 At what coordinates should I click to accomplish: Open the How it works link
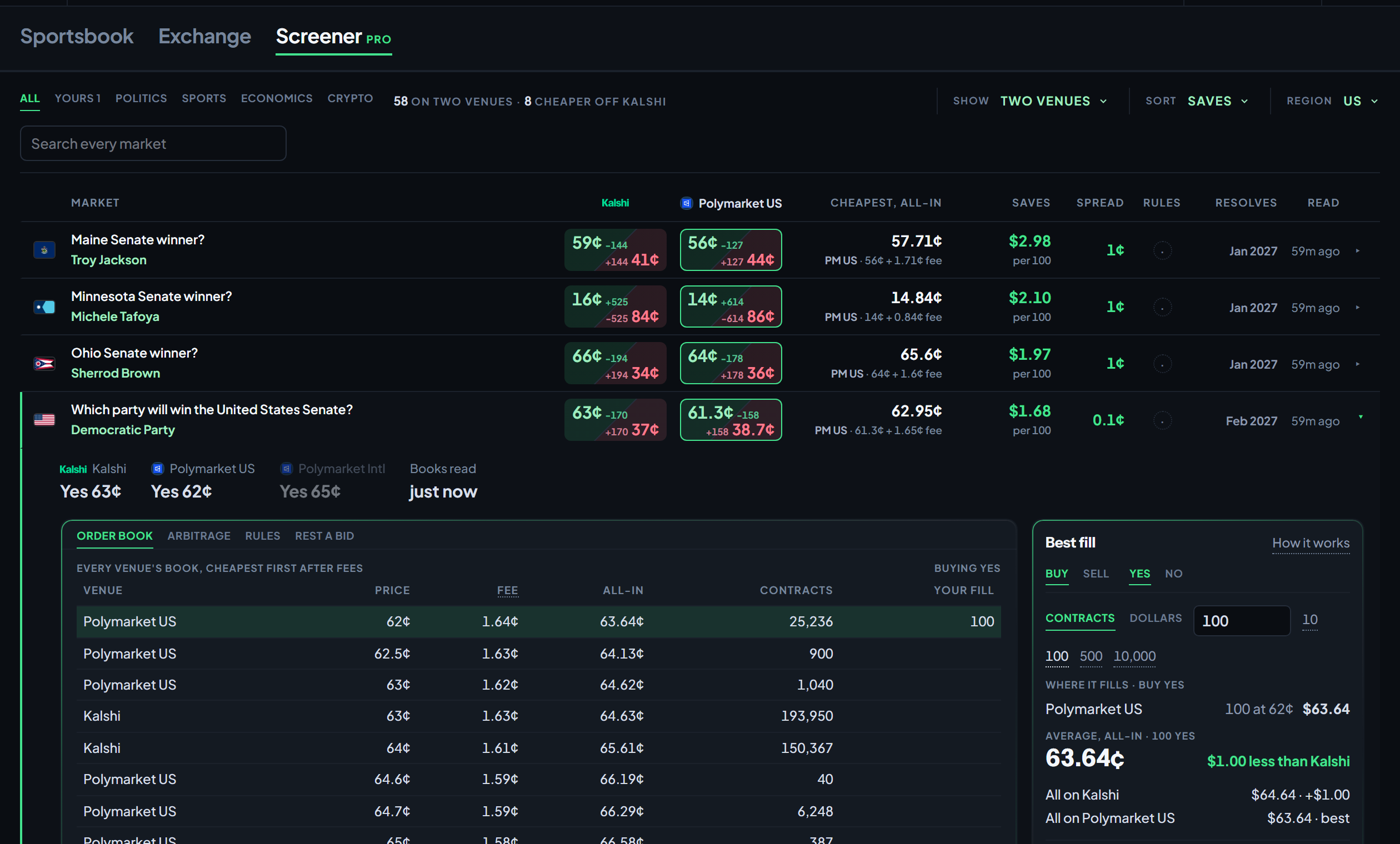pyautogui.click(x=1311, y=543)
